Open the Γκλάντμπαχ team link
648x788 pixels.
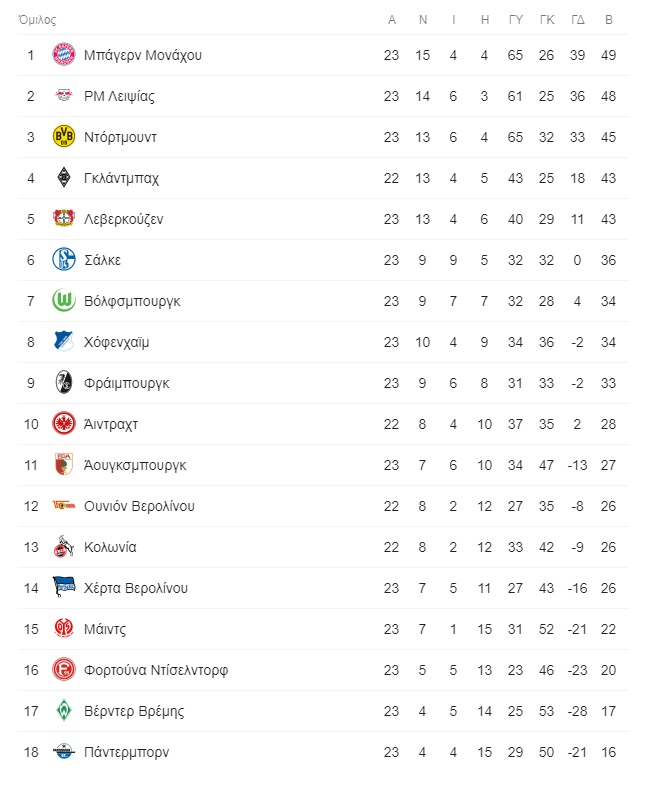click(121, 178)
